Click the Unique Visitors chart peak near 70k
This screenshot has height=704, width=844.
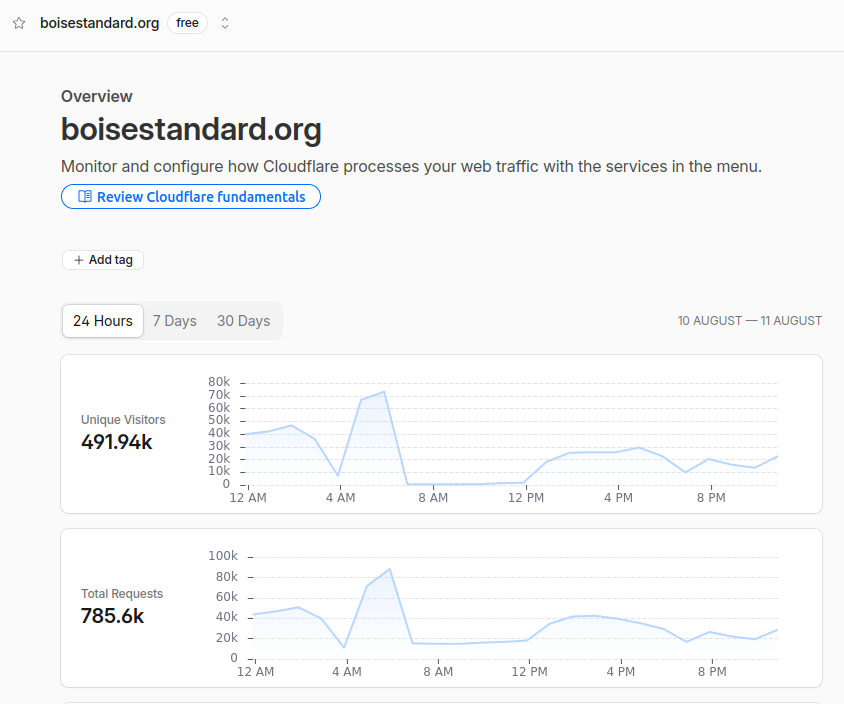(x=384, y=392)
